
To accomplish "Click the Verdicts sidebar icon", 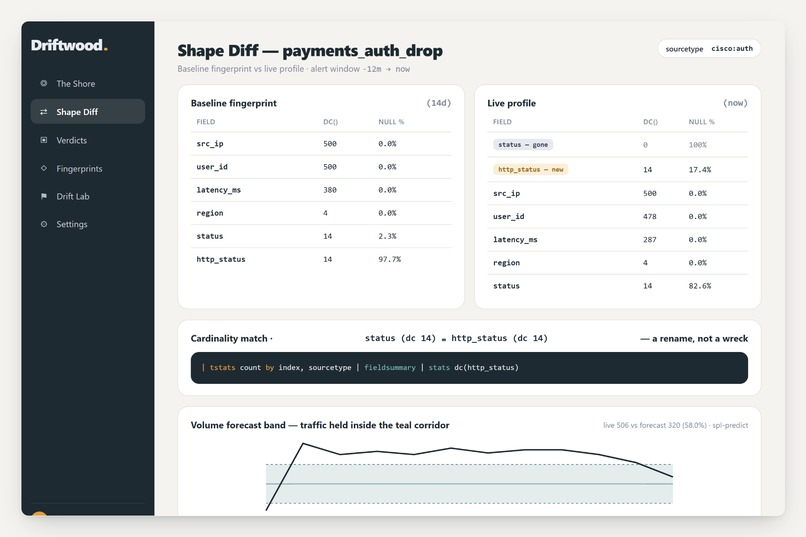I will pyautogui.click(x=44, y=140).
